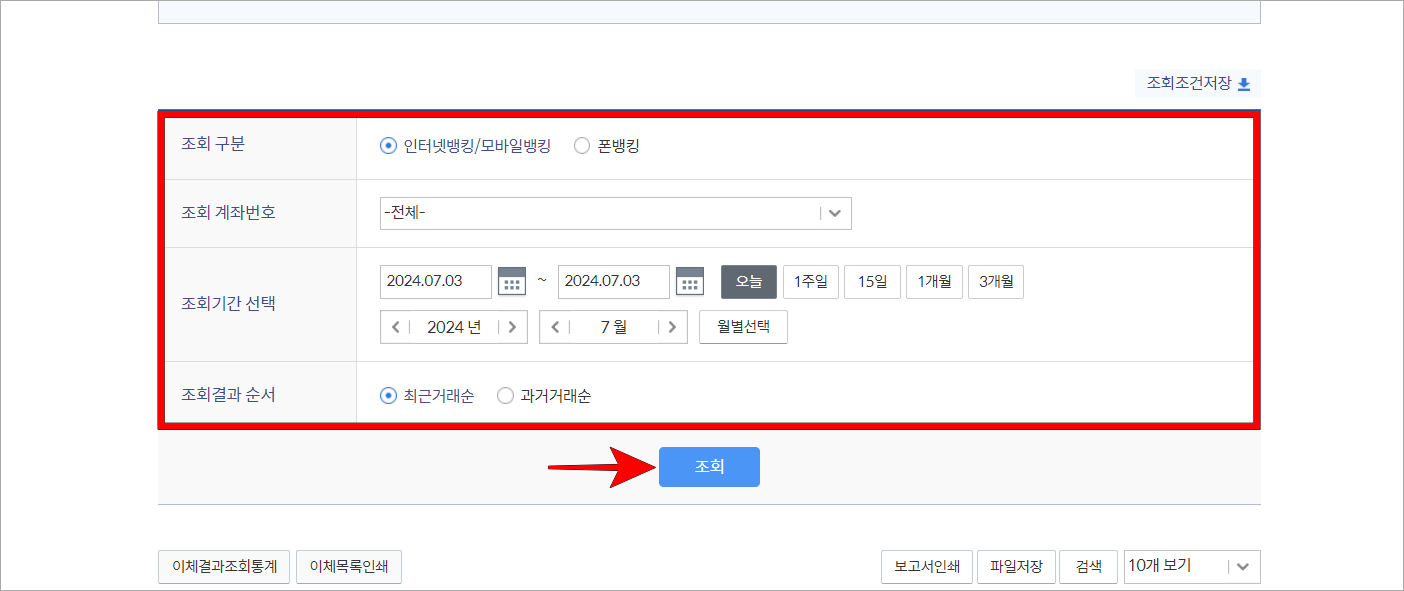Select 인터넷뱅킹/모바일뱅킹 option
Viewport: 1404px width, 591px height.
388,145
